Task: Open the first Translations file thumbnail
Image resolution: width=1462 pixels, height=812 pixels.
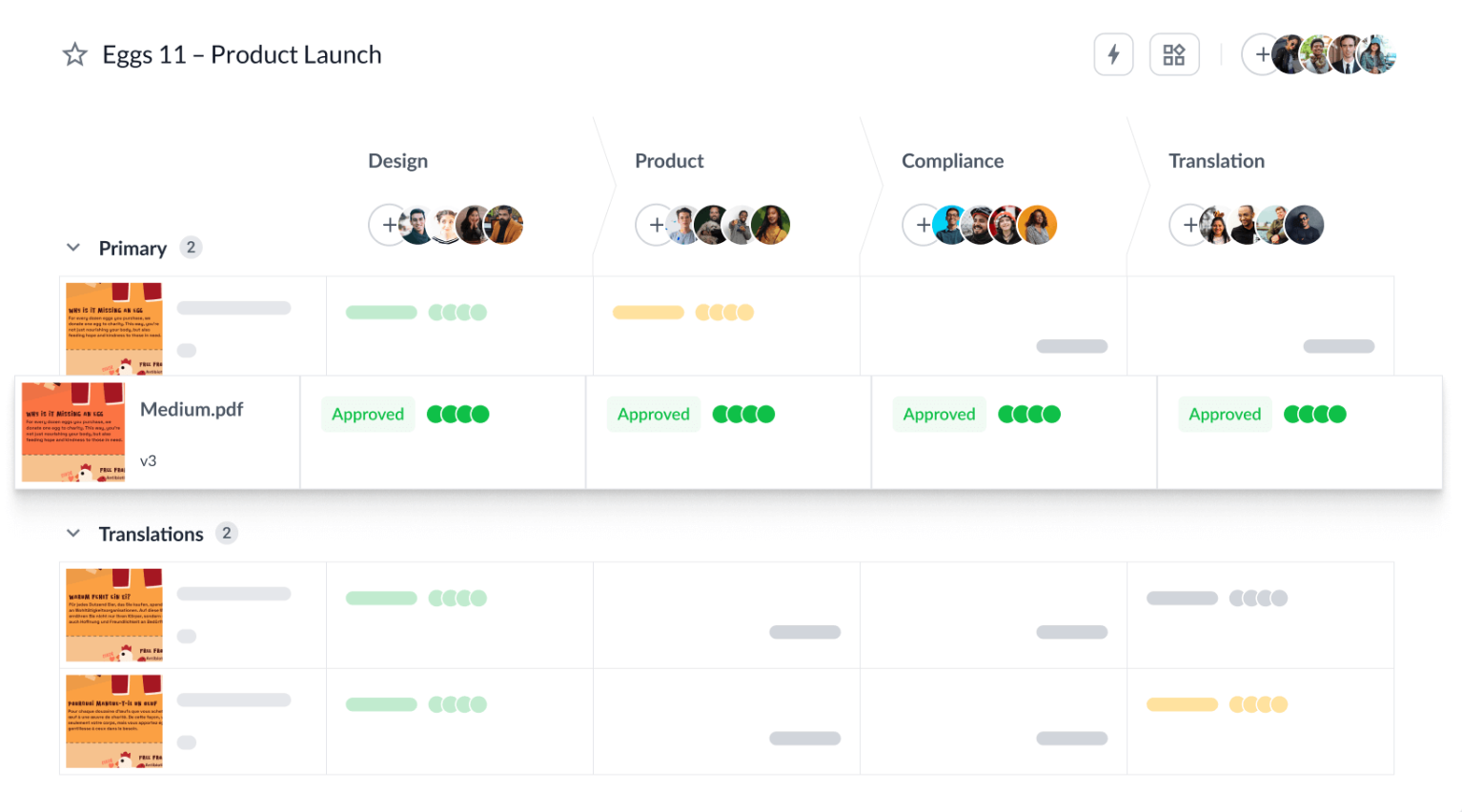Action: 114,615
